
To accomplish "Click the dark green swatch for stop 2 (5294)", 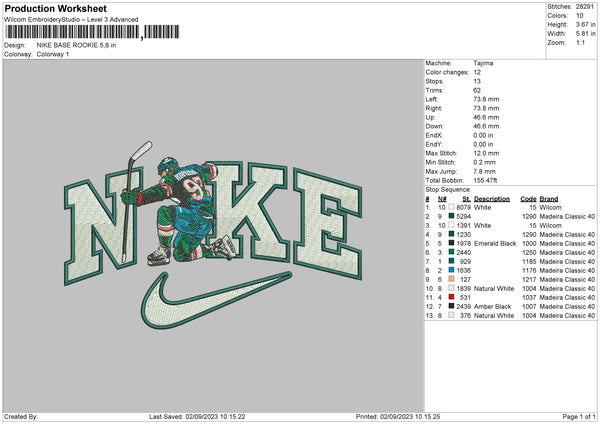I will (452, 216).
